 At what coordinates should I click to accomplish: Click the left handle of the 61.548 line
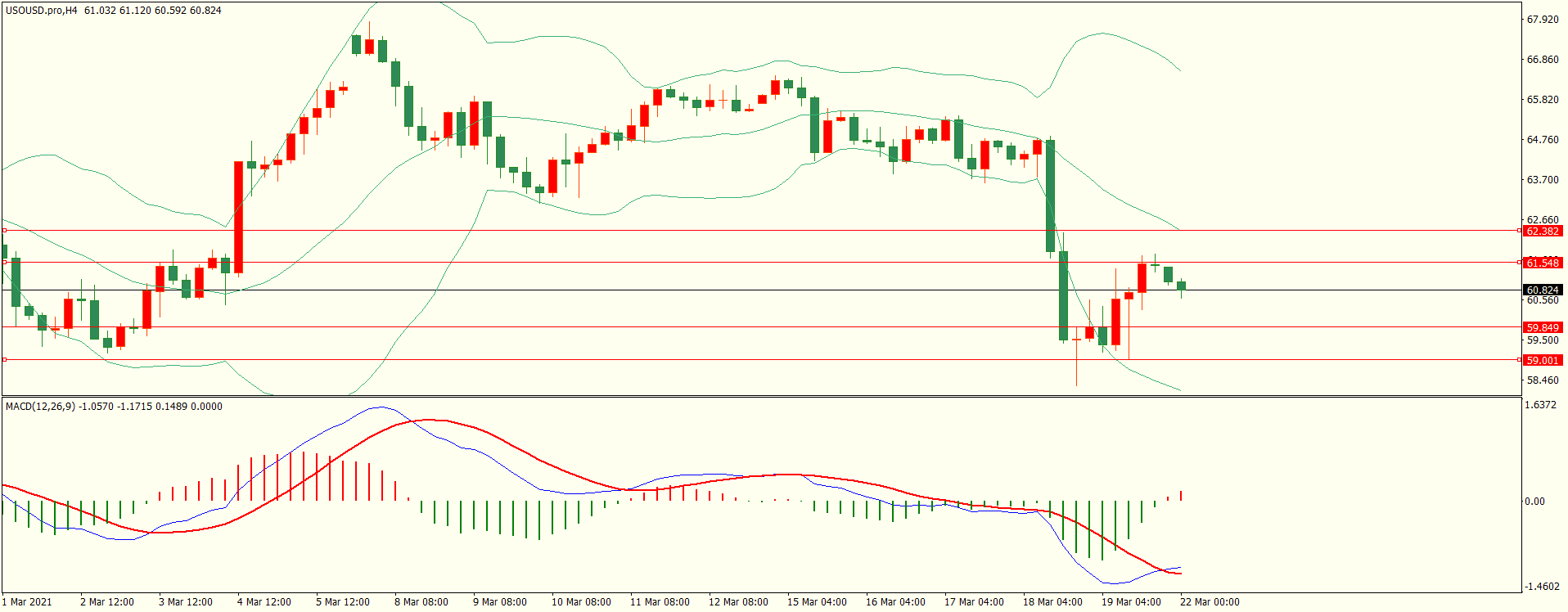click(x=5, y=263)
